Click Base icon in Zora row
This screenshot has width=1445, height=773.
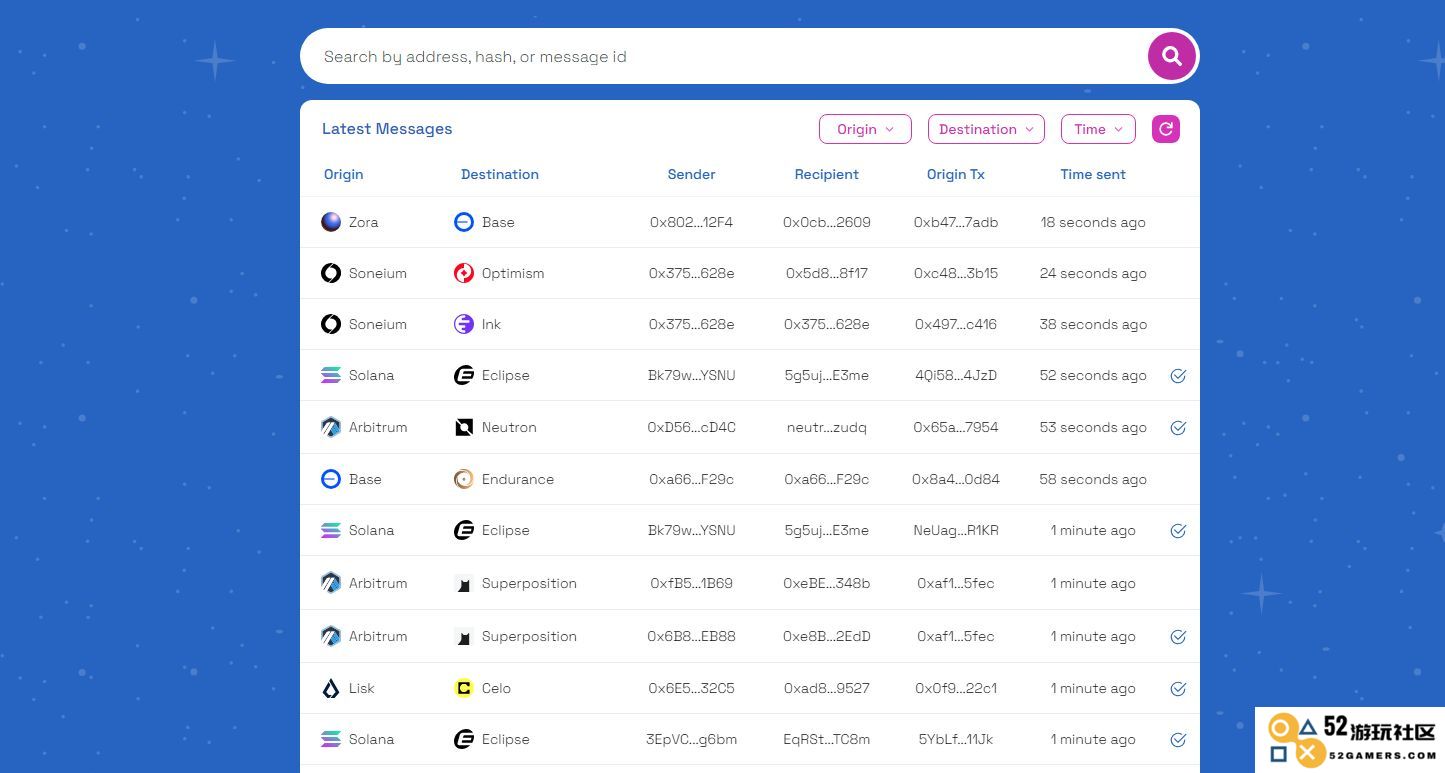coord(464,222)
